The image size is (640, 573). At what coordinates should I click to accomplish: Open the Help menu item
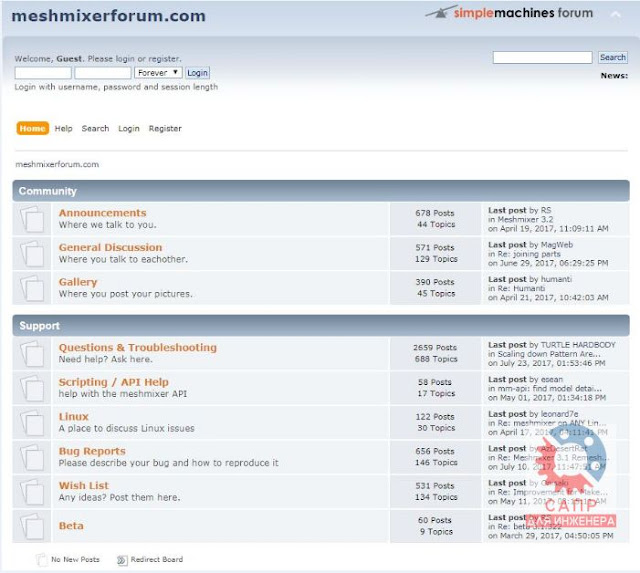coord(63,128)
